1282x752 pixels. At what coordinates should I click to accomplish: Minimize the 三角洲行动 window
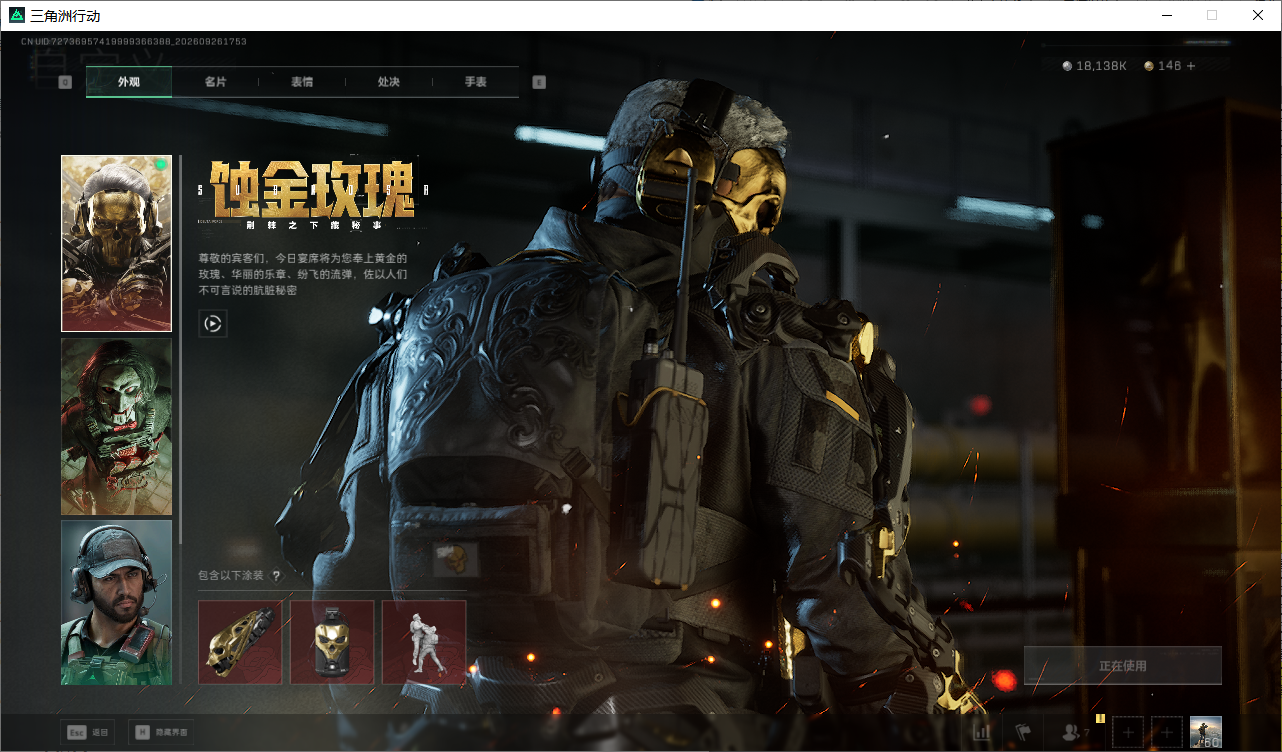(1166, 15)
